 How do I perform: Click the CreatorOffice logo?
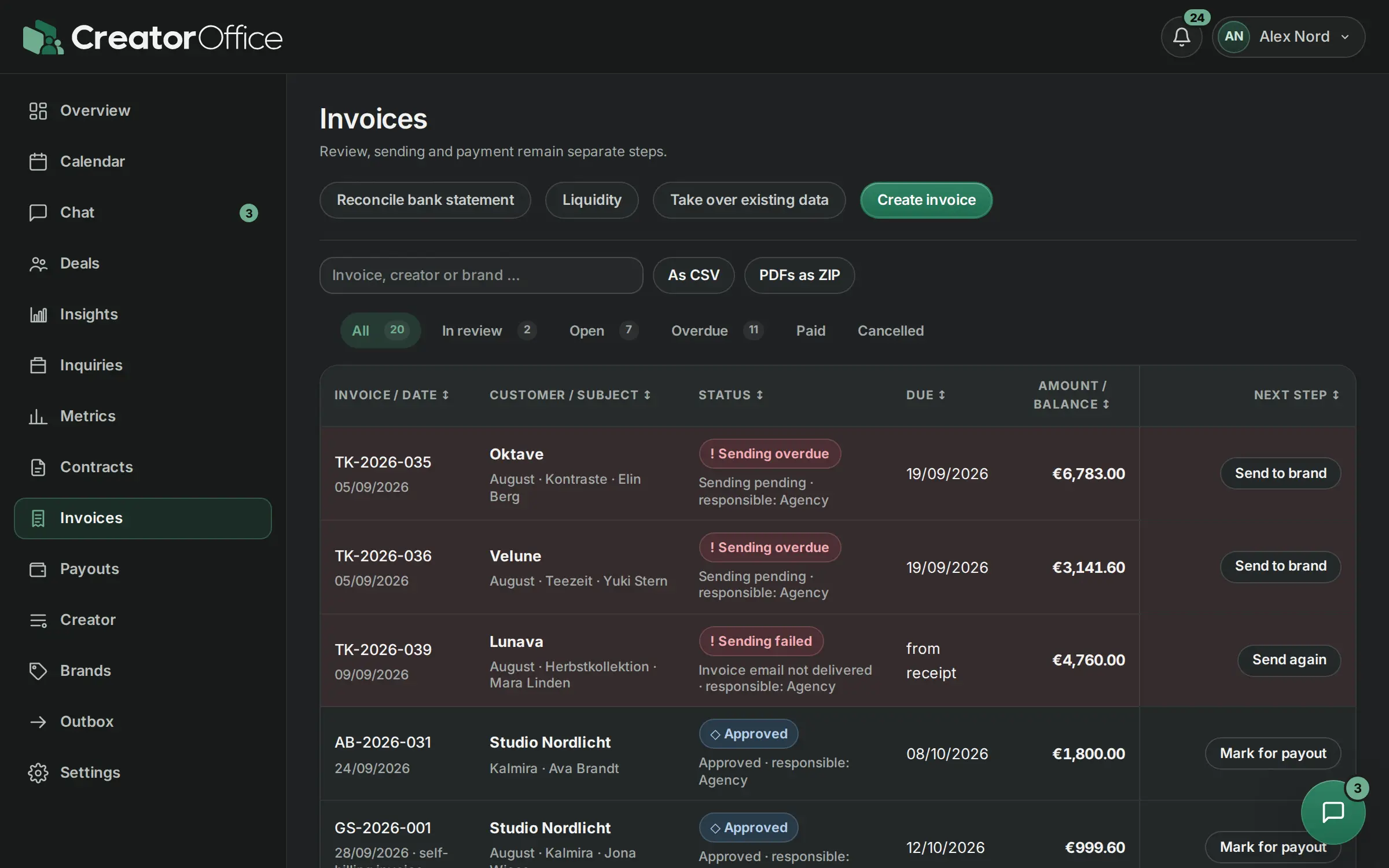coord(153,37)
